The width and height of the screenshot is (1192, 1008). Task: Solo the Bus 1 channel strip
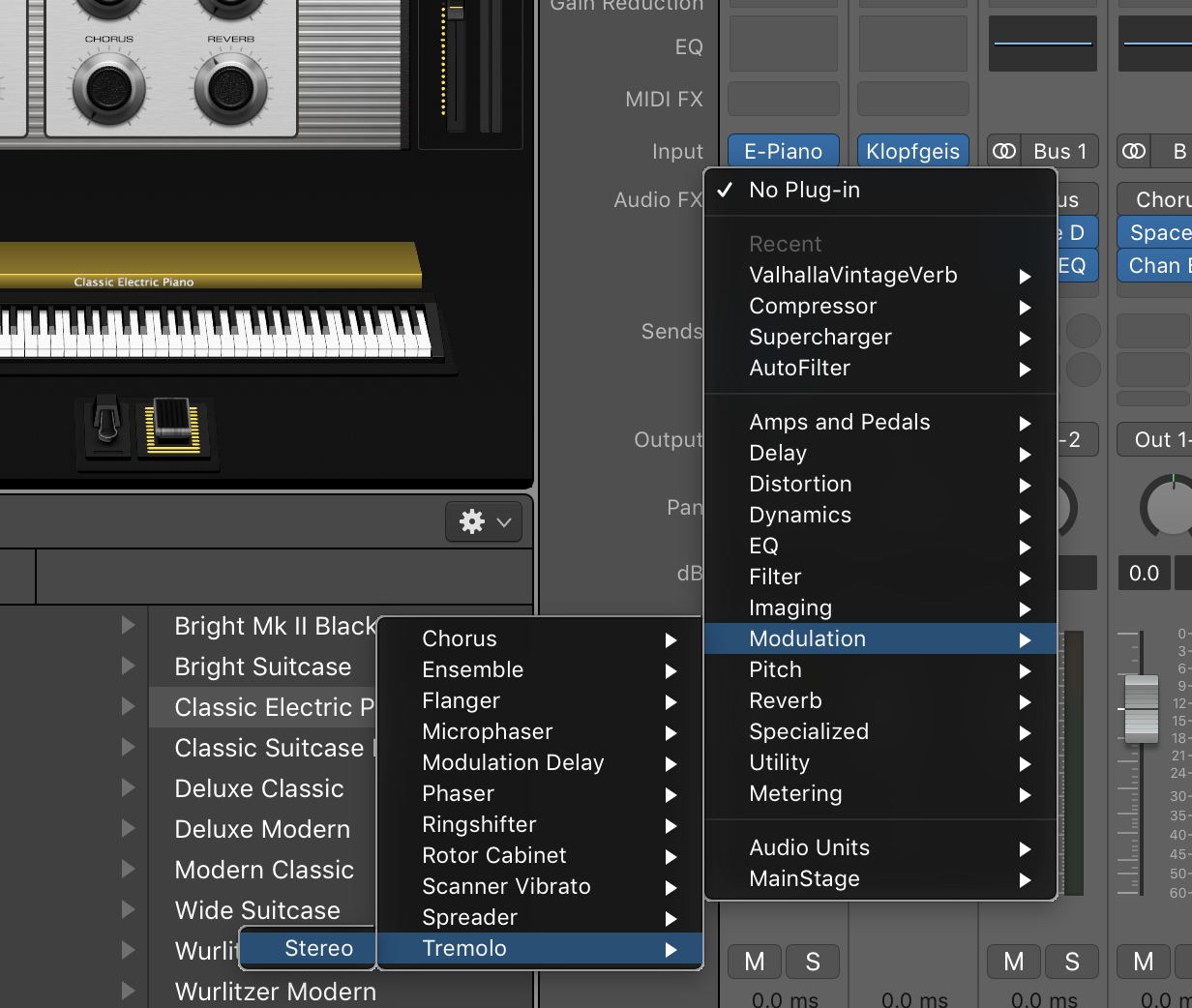coord(1072,962)
